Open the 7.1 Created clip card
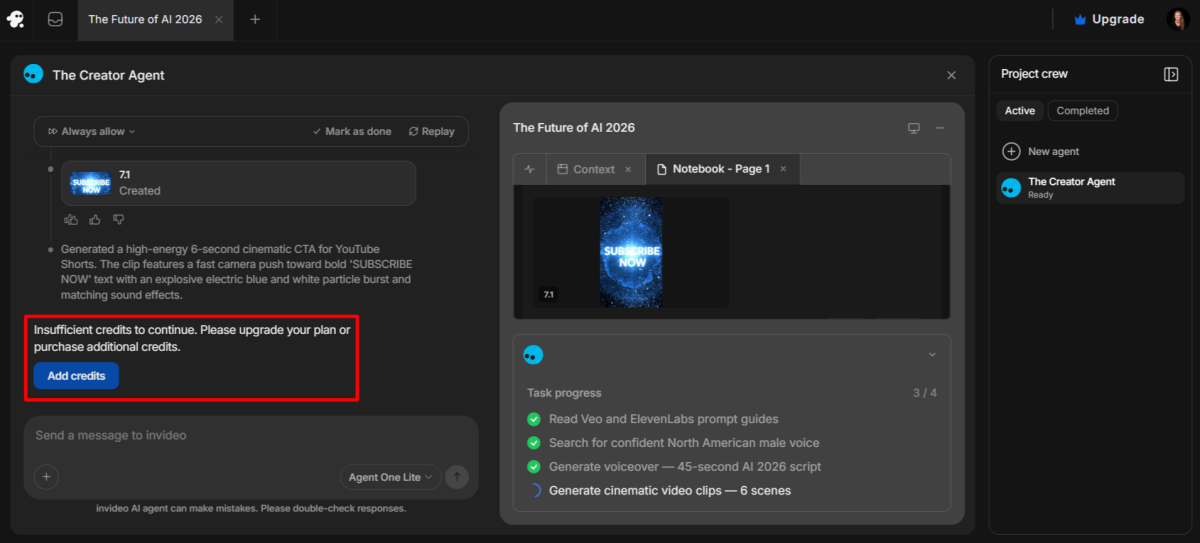 238,183
